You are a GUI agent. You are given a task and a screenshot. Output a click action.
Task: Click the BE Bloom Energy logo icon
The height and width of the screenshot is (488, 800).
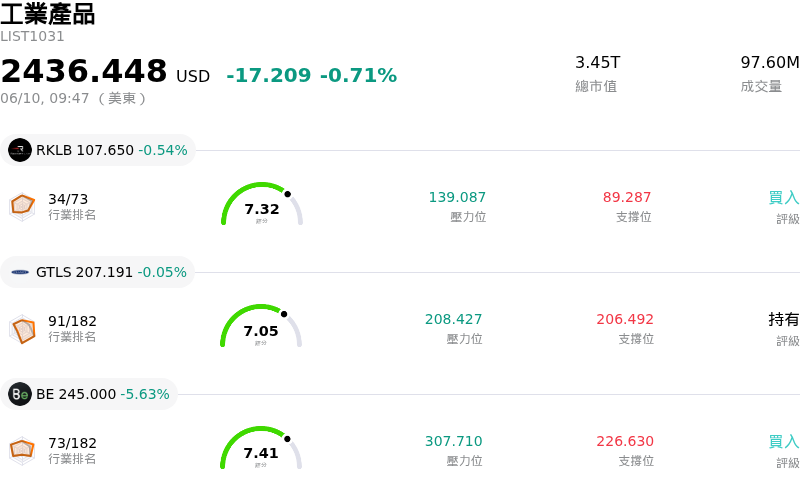click(20, 394)
